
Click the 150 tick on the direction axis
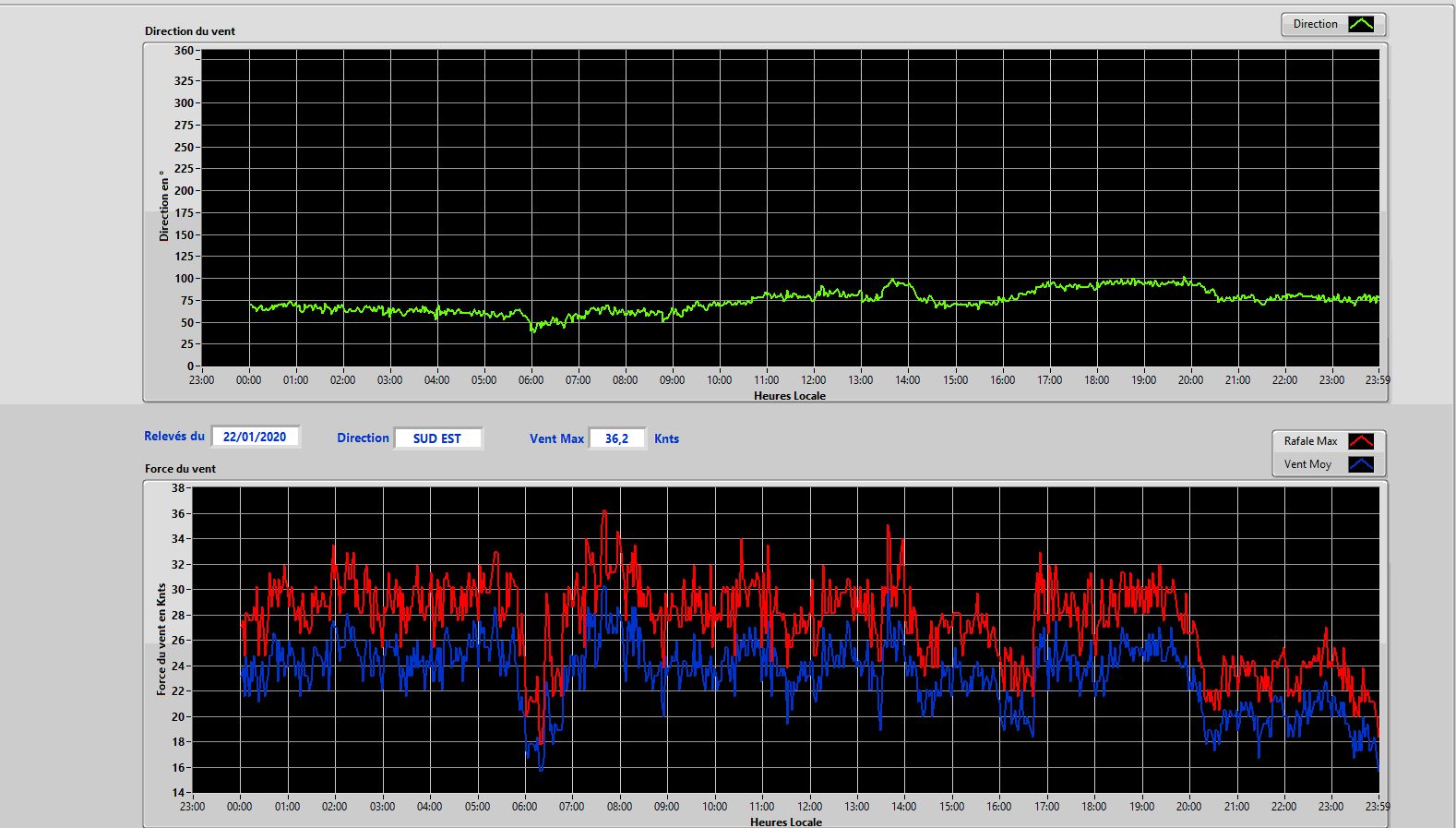[x=184, y=235]
